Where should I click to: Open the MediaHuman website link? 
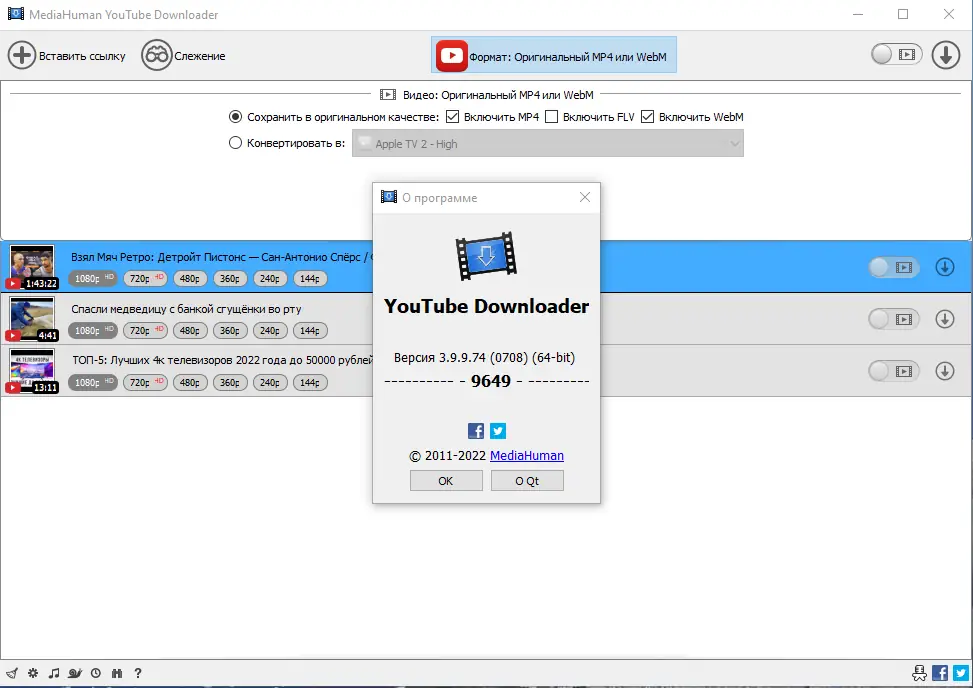point(527,455)
